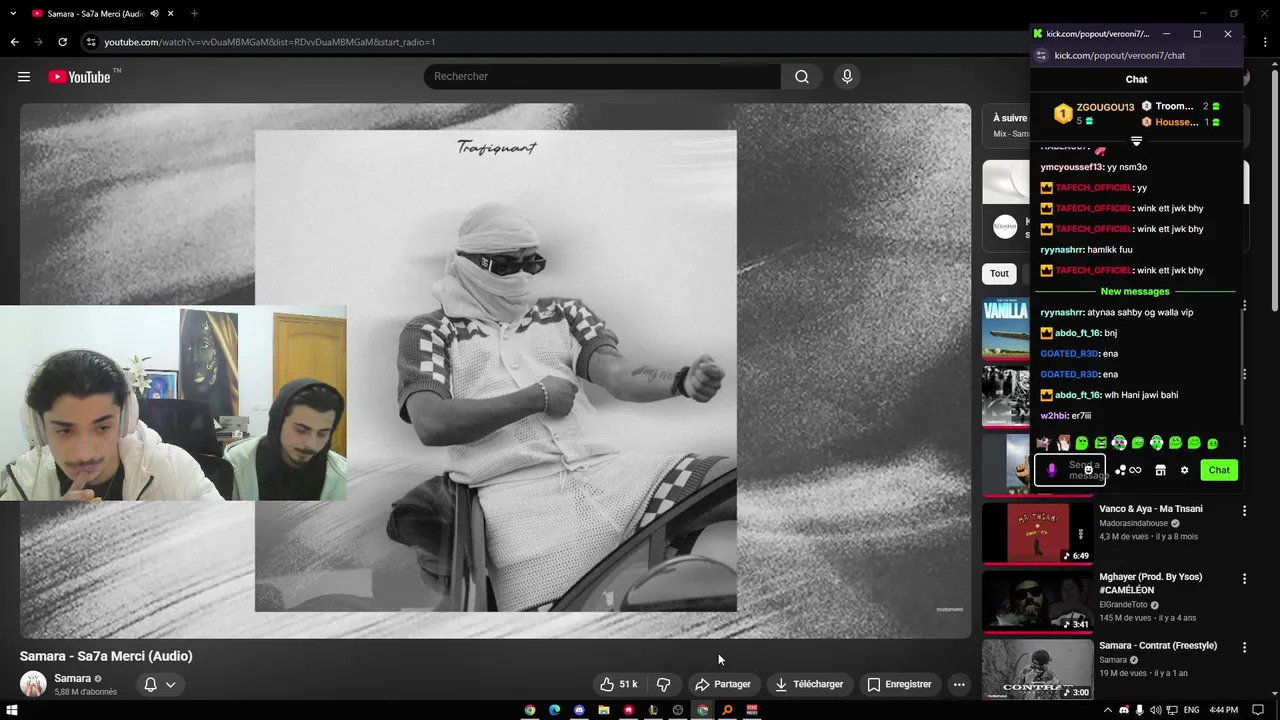Viewport: 1280px width, 720px height.
Task: Open the YouTube guide hamburger menu
Action: click(24, 77)
